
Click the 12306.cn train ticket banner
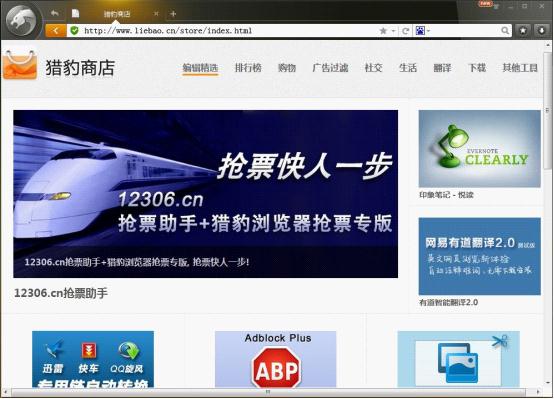point(206,194)
